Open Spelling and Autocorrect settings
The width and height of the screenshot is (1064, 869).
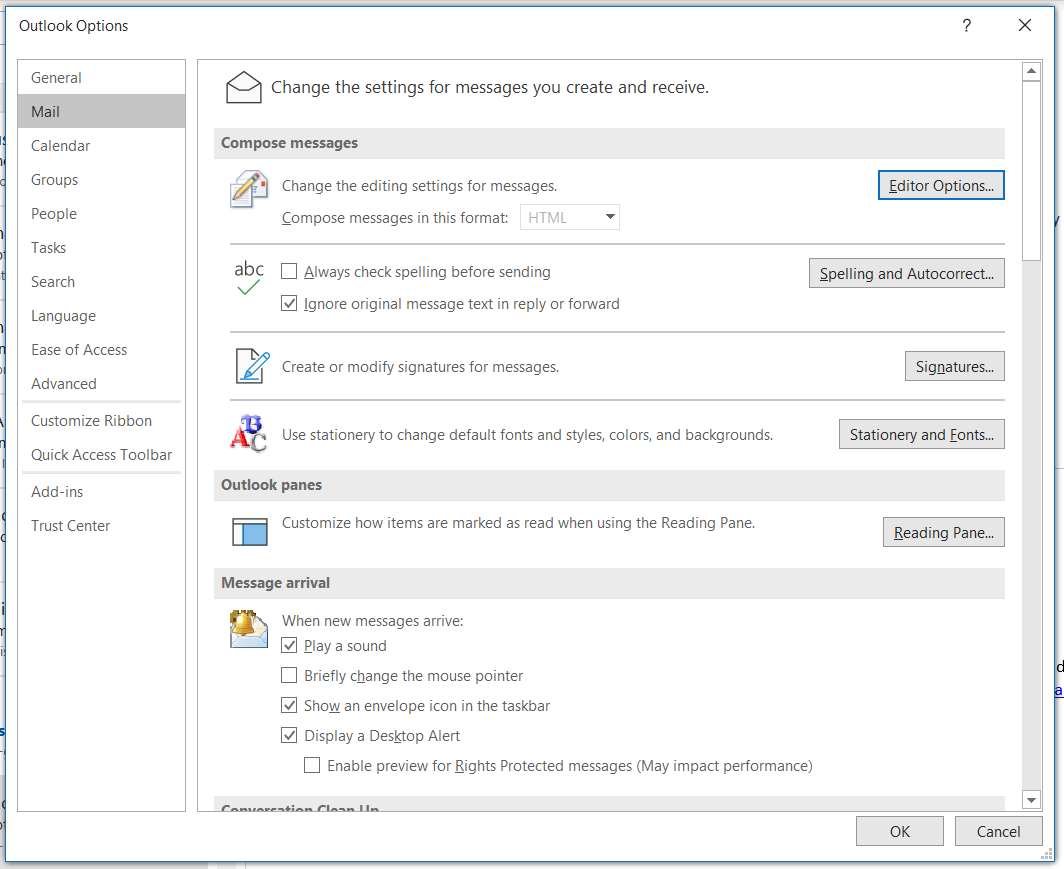point(907,273)
